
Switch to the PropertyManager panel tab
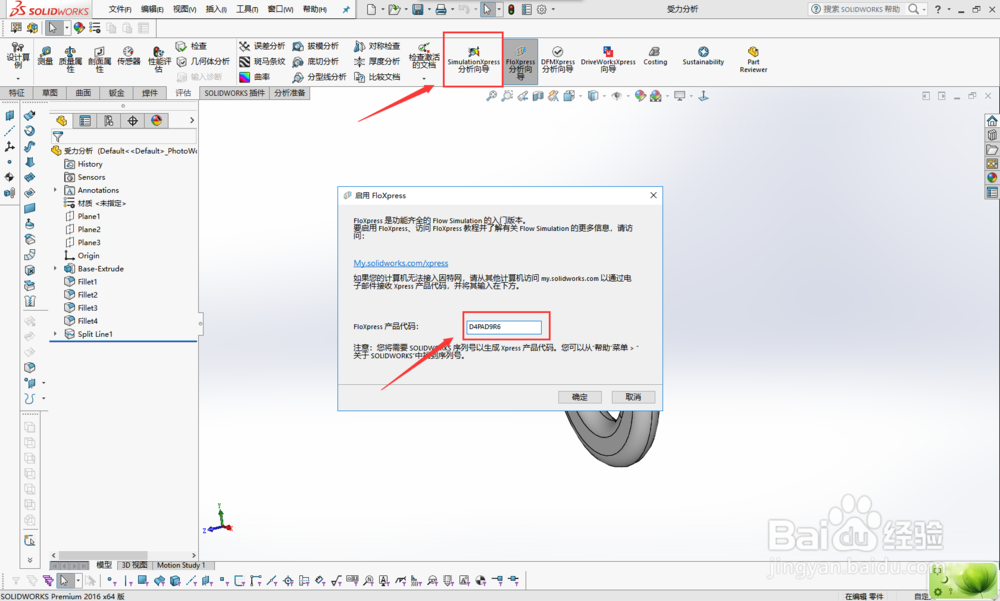[x=85, y=121]
